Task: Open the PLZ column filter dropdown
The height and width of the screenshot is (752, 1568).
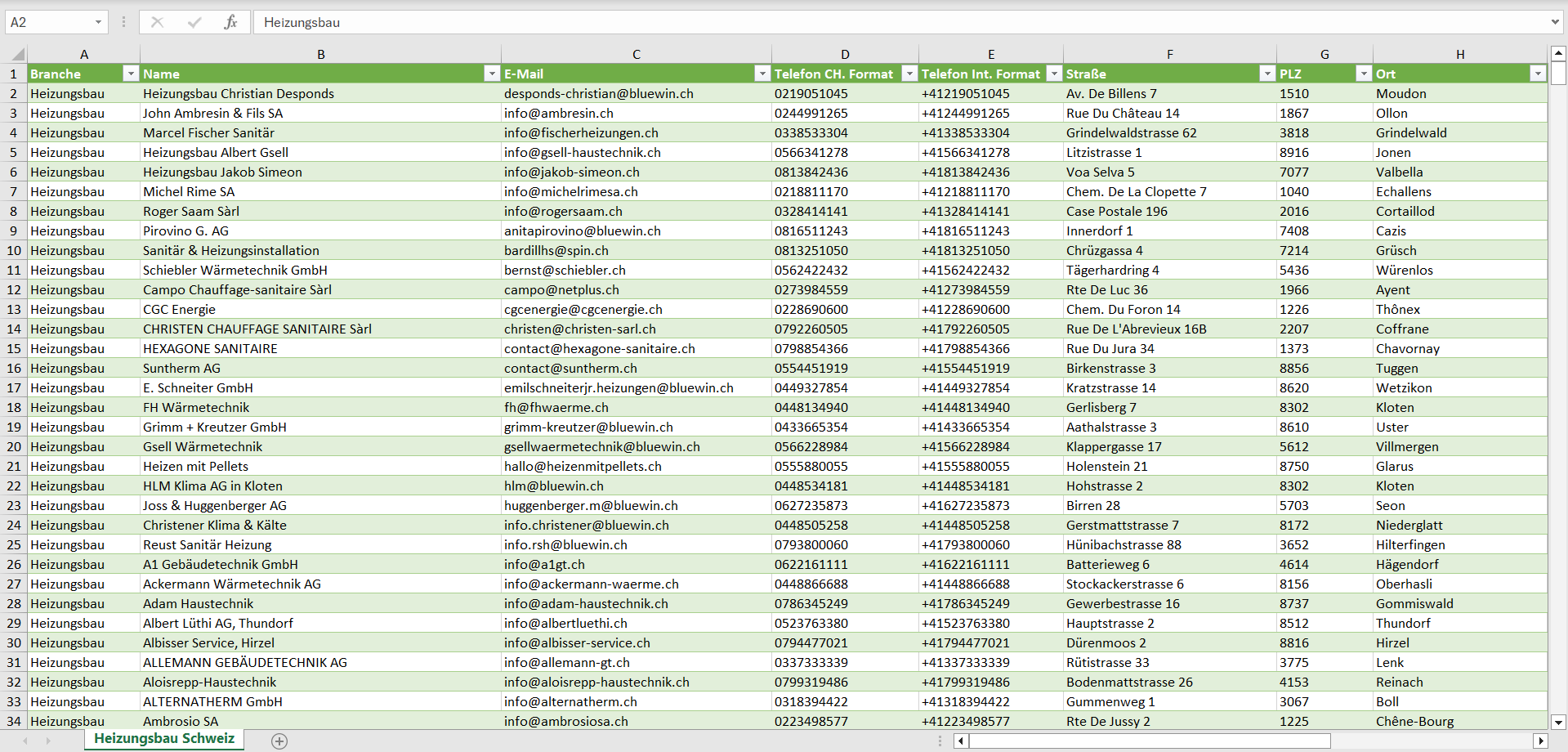Action: [1364, 74]
